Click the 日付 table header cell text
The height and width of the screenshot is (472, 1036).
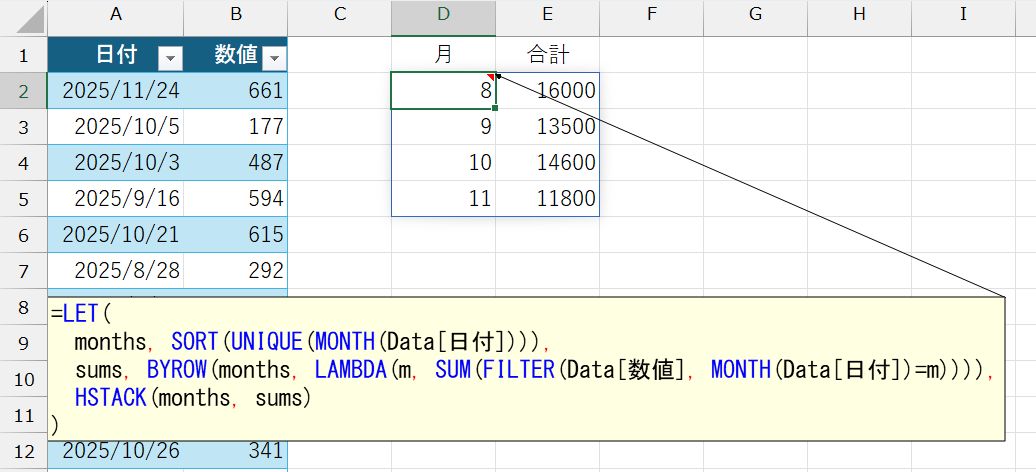pyautogui.click(x=116, y=55)
